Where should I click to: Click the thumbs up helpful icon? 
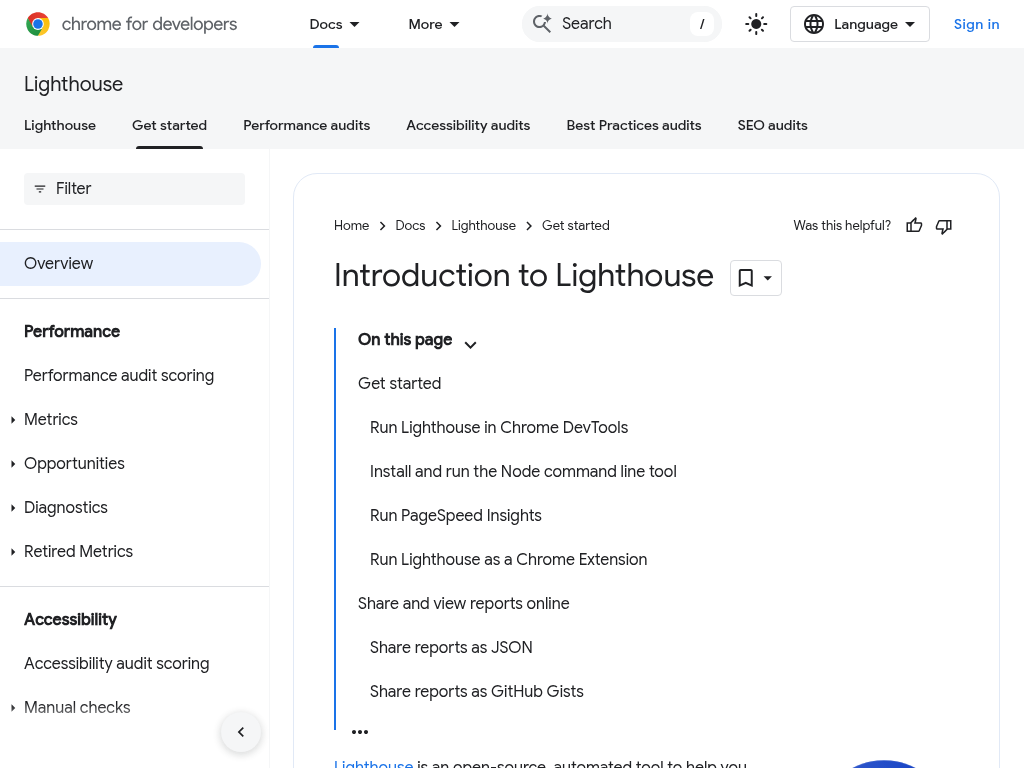(x=914, y=225)
